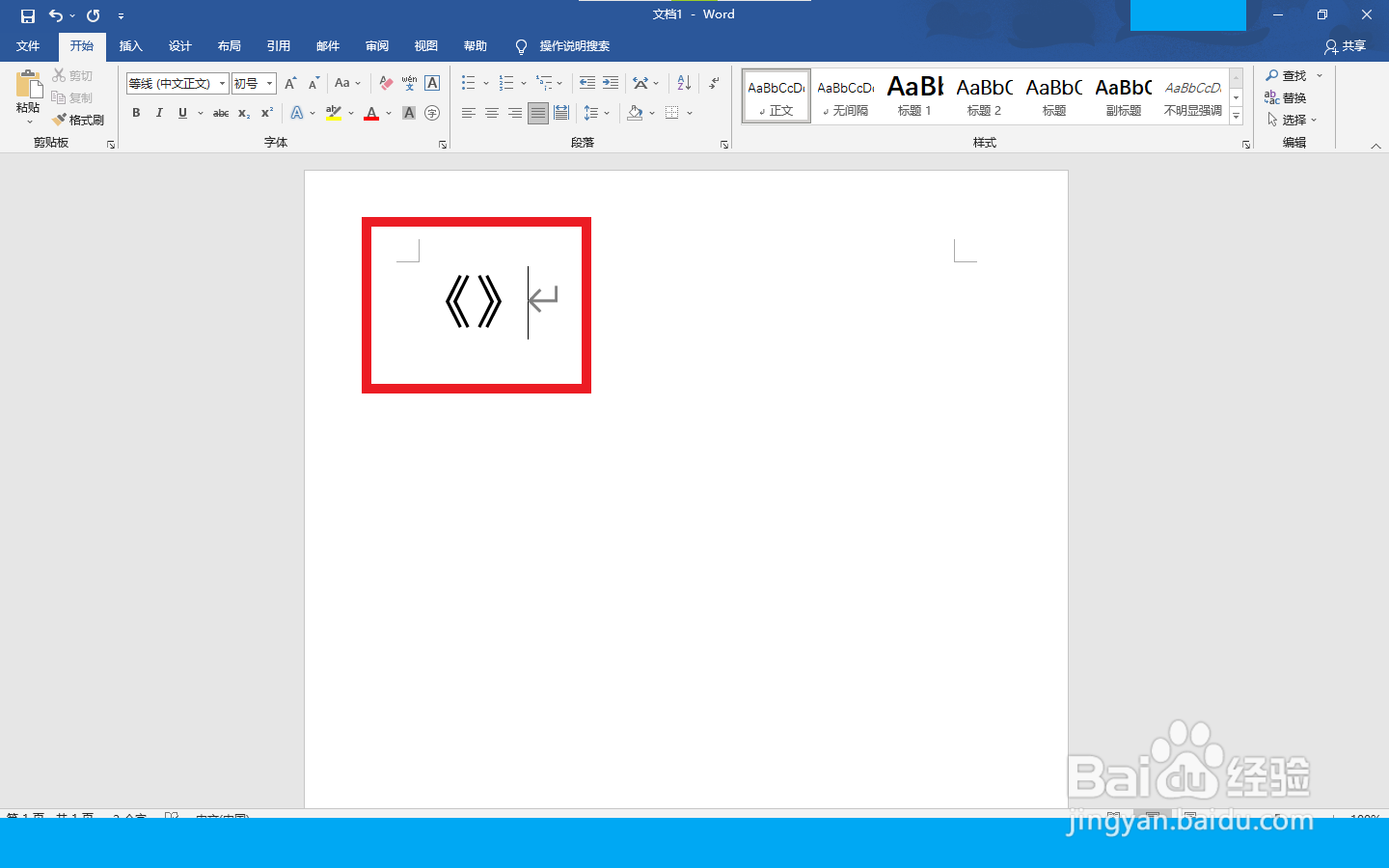Click the Redo icon in title bar
Image resolution: width=1389 pixels, height=868 pixels.
(94, 15)
